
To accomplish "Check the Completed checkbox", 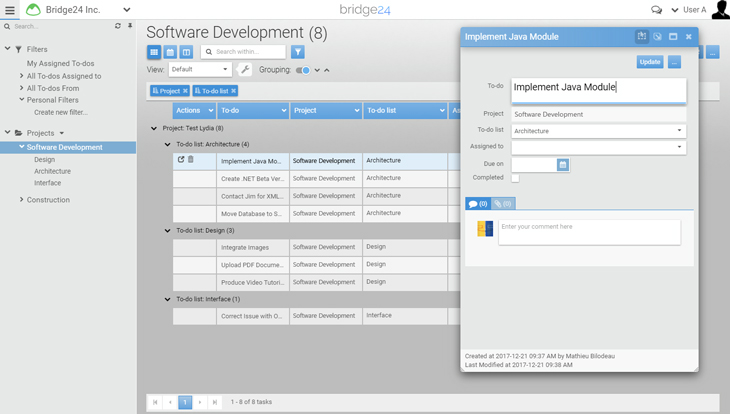I will [515, 178].
